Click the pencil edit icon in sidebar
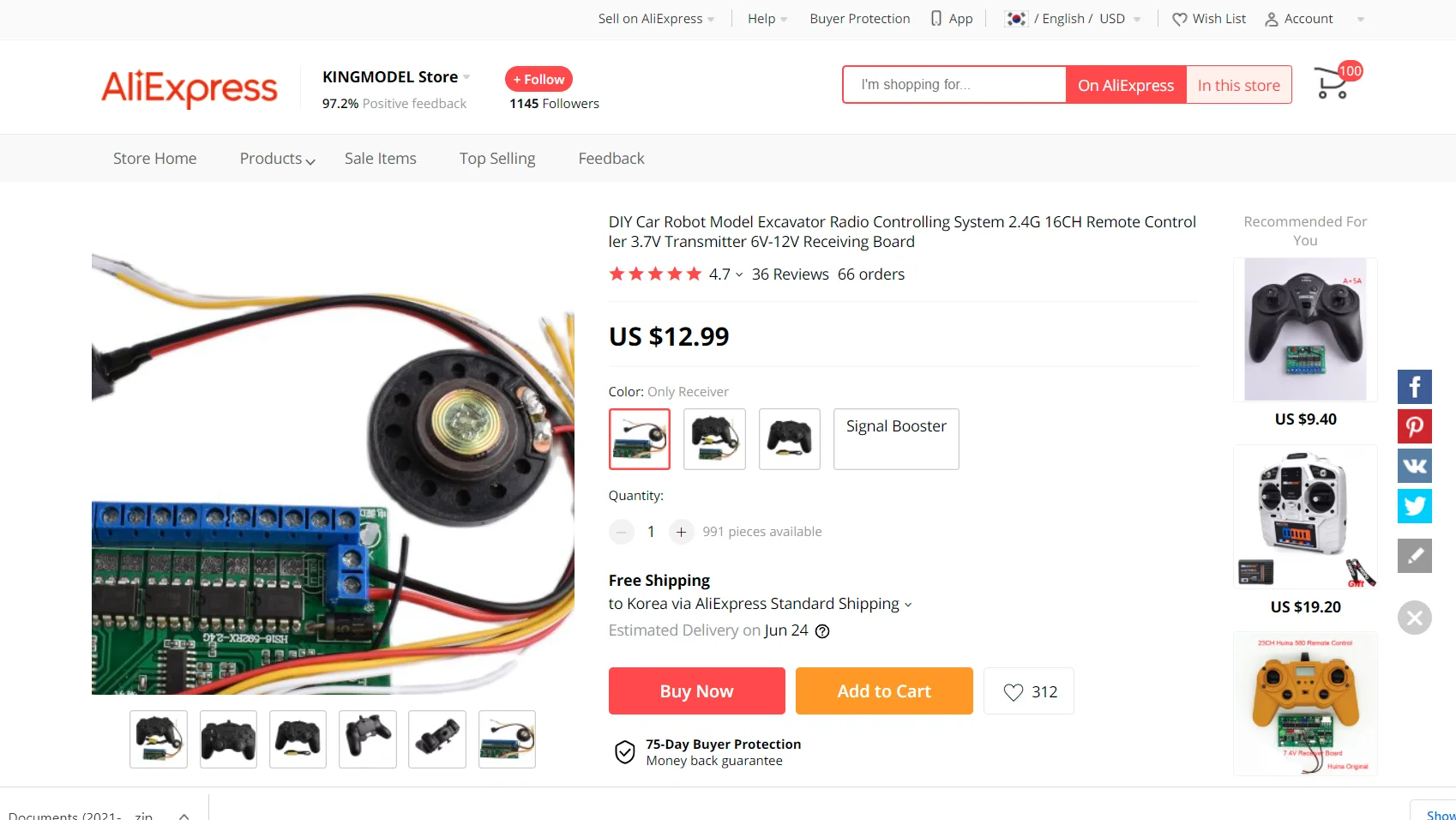 [x=1414, y=556]
